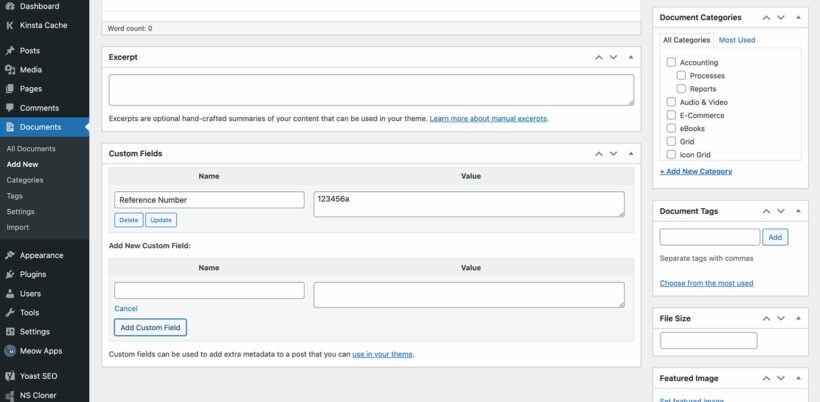The image size is (820, 402).
Task: Move Featured Image panel down
Action: tap(781, 378)
